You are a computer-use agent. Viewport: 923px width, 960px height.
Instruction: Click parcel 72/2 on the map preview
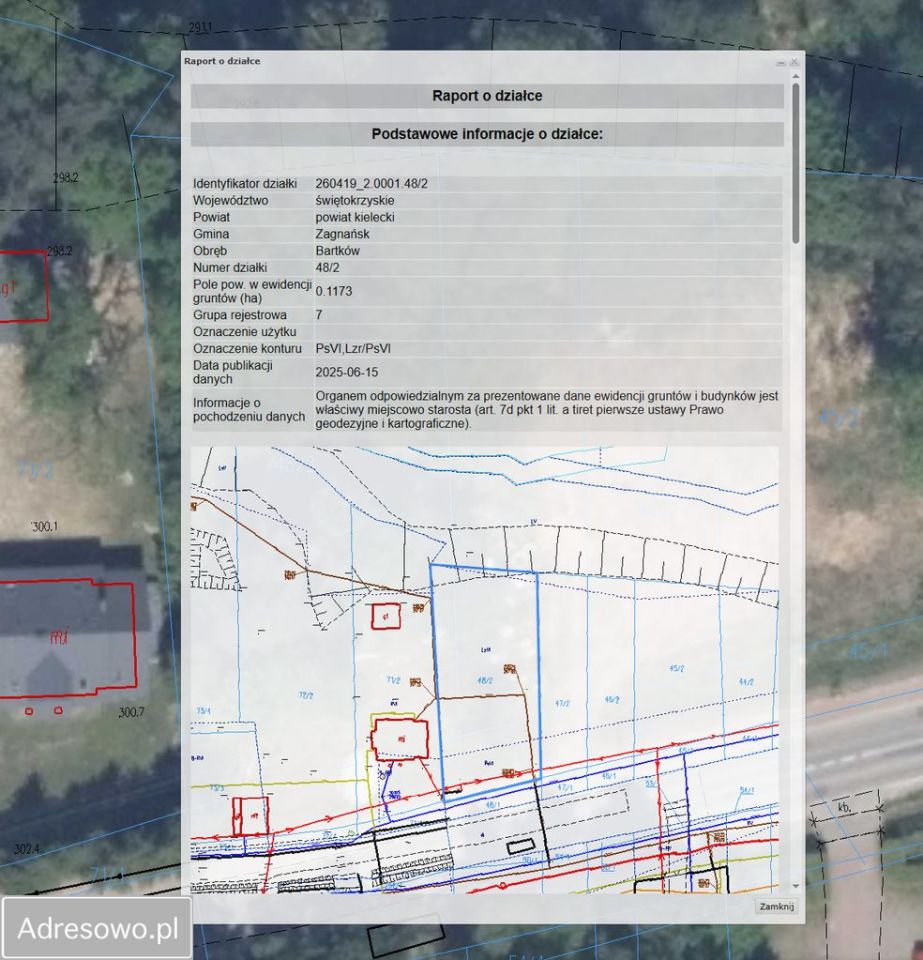tap(306, 695)
